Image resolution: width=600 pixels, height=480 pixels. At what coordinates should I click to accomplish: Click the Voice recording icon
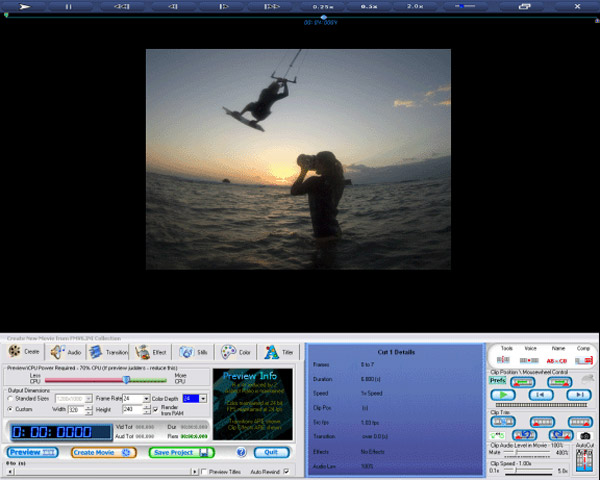[531, 361]
